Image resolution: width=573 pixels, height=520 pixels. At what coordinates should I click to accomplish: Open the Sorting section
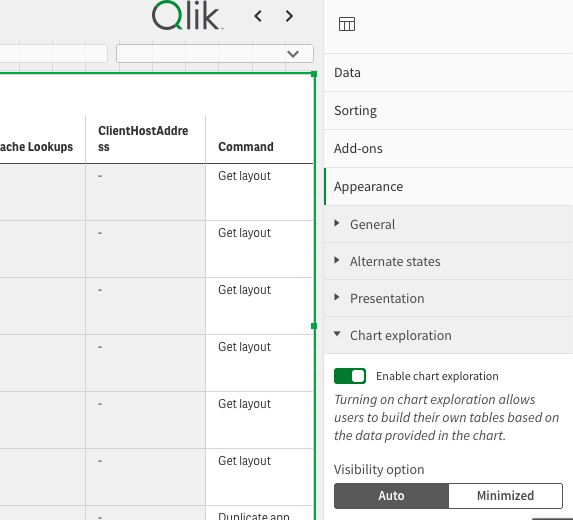[x=448, y=111]
